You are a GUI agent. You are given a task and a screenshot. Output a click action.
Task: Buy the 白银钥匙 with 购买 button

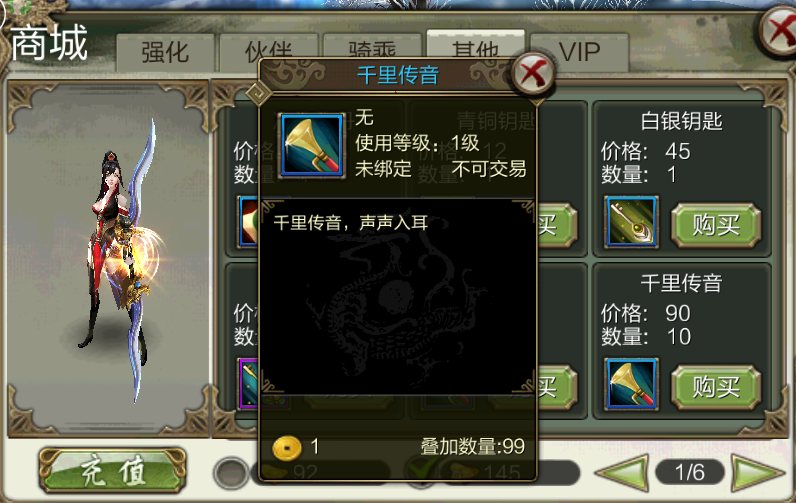point(716,225)
